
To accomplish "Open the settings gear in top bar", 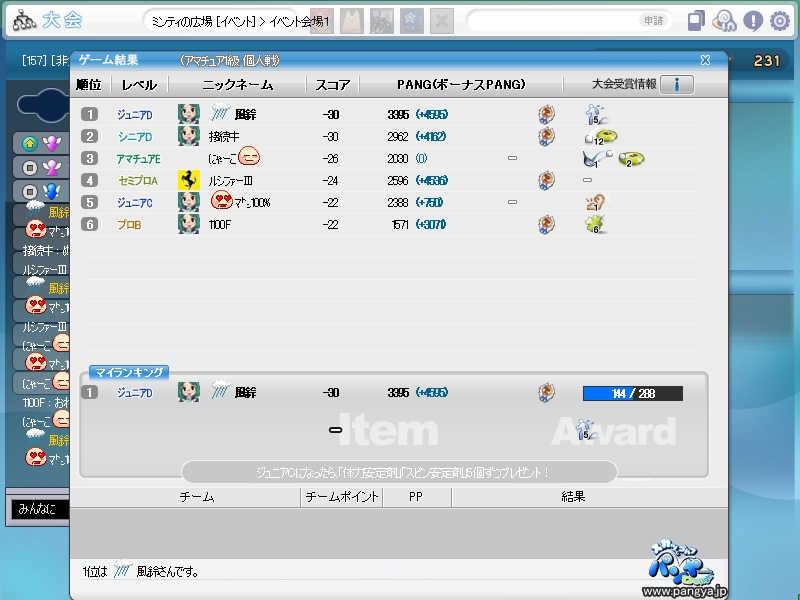I will coord(780,20).
